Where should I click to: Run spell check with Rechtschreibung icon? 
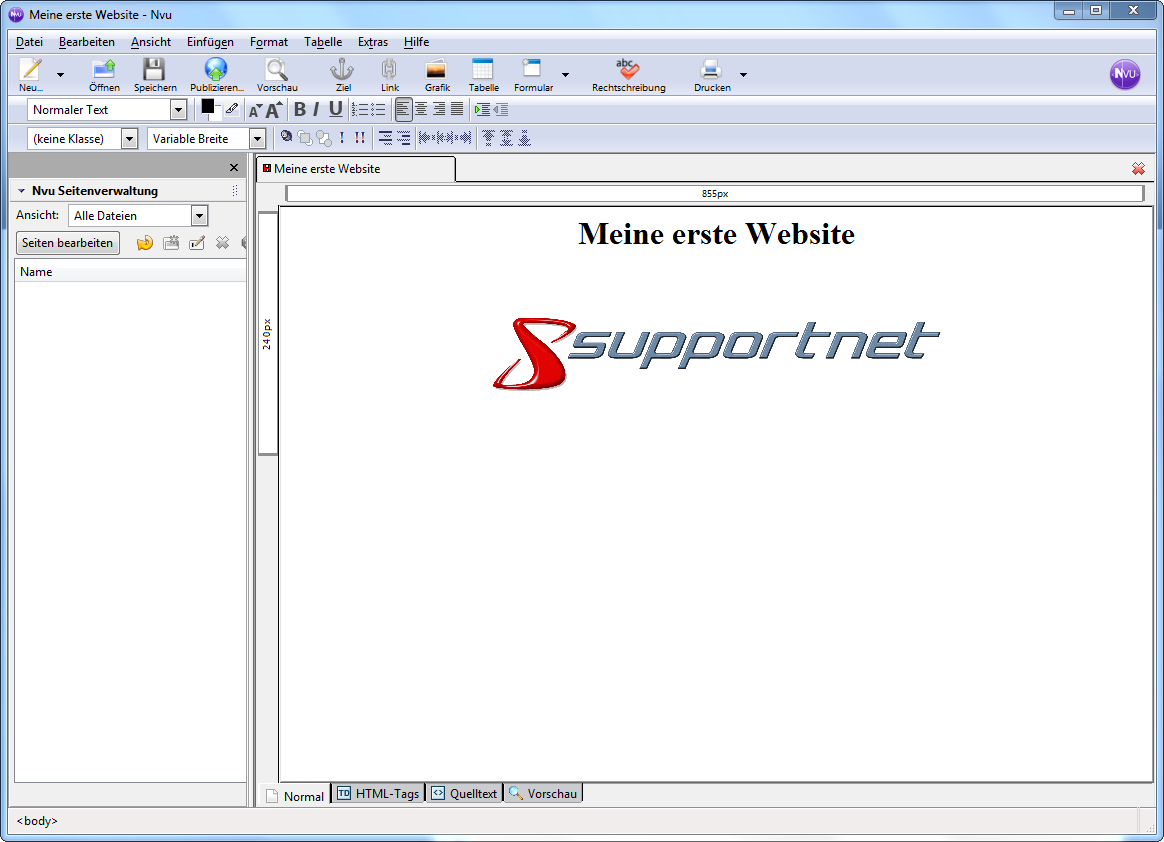[x=628, y=74]
